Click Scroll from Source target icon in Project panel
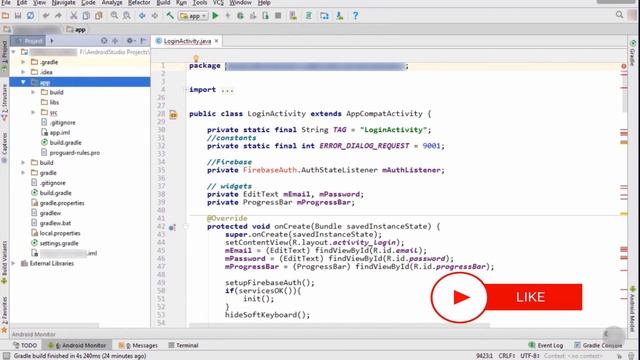 click(104, 41)
